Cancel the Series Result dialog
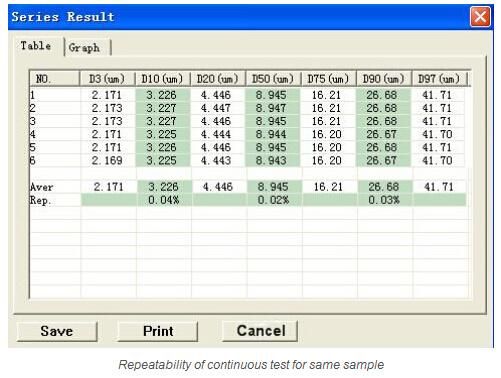The image size is (501, 378). [260, 331]
